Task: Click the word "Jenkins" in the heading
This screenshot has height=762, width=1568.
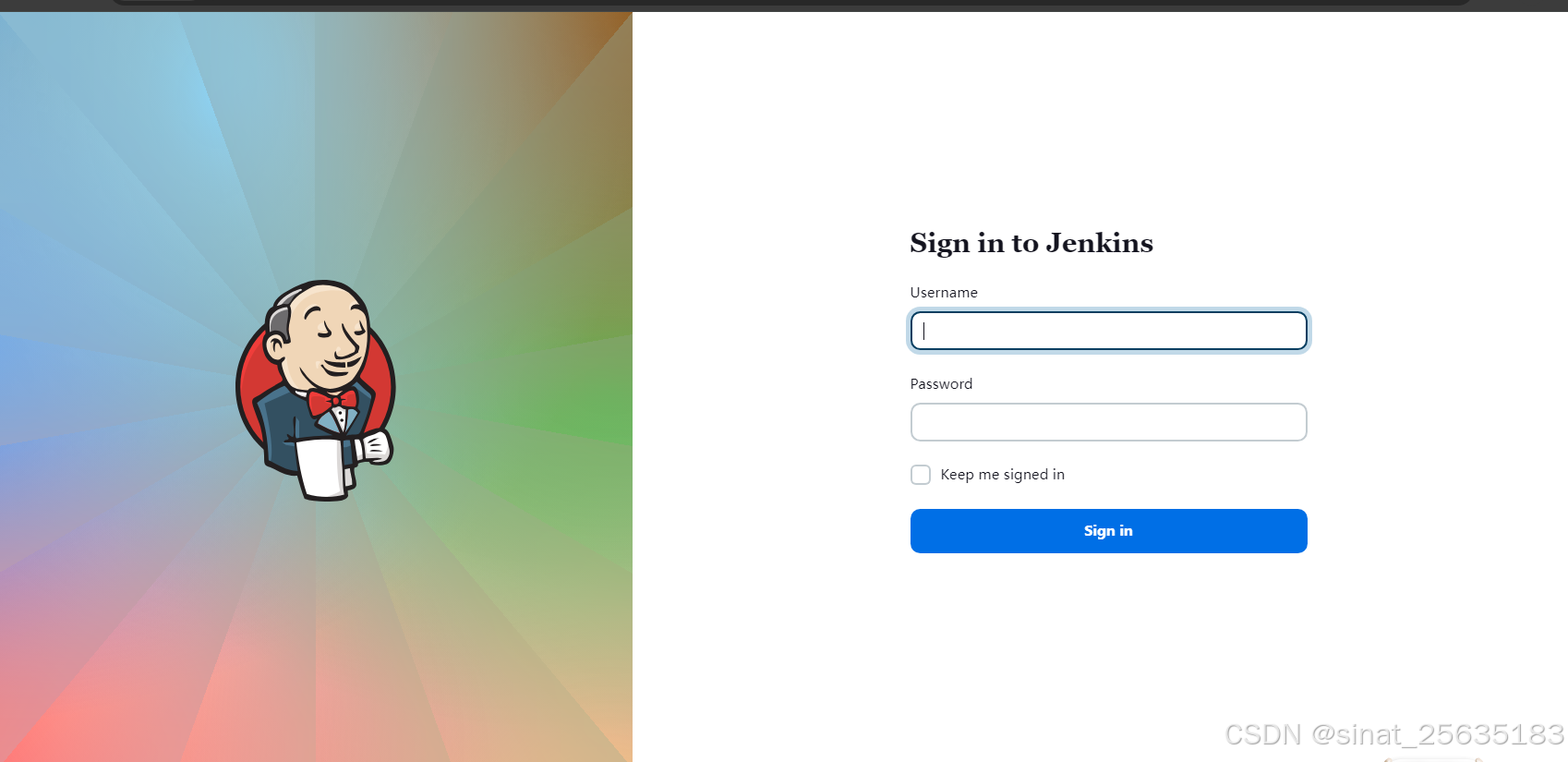Action: pyautogui.click(x=1100, y=243)
